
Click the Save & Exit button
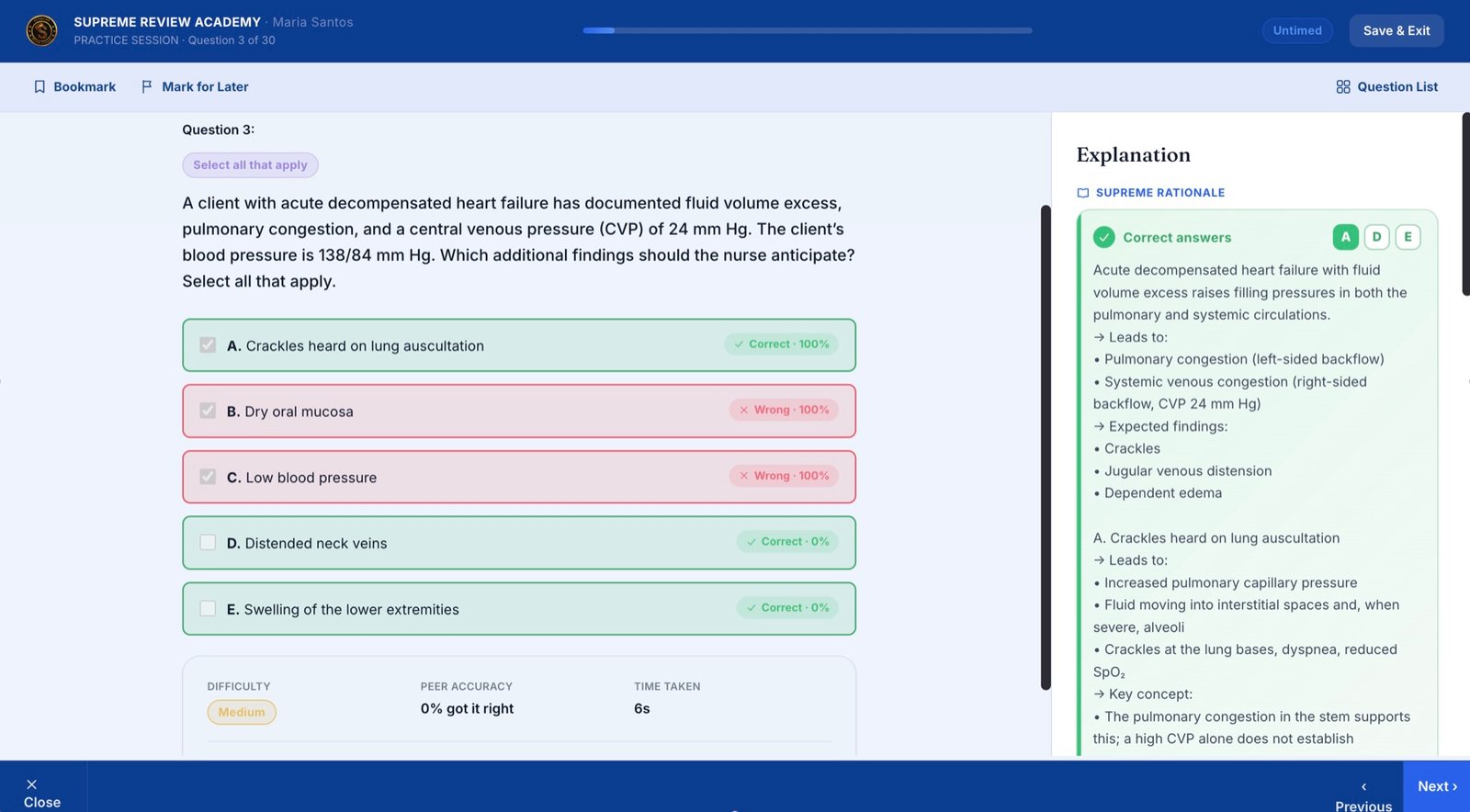pos(1396,30)
